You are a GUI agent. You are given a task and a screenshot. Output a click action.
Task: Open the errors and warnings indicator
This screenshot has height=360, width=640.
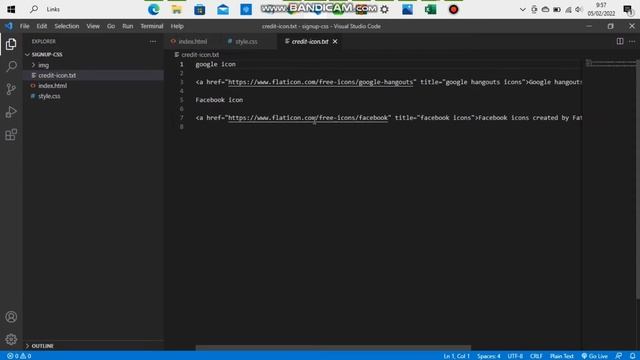tap(19, 356)
